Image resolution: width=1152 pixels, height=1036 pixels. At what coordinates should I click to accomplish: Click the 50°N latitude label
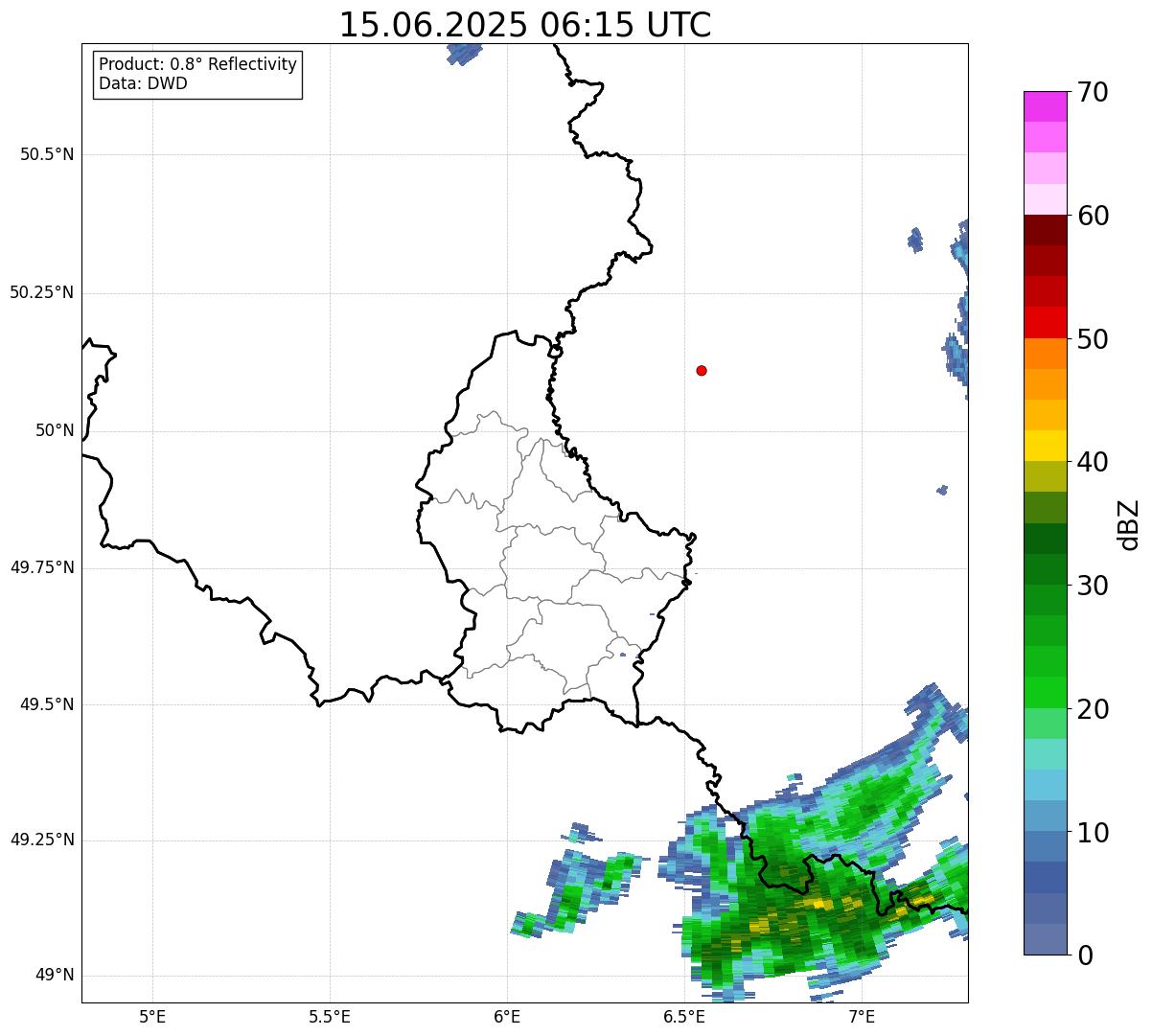pyautogui.click(x=55, y=430)
